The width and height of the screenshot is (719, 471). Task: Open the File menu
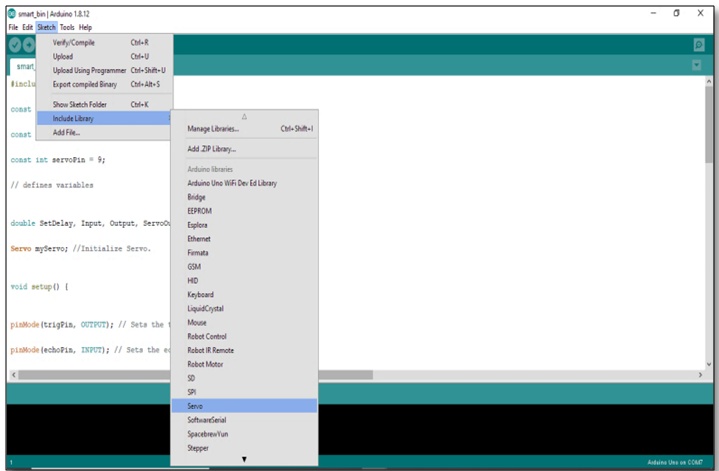pos(13,27)
